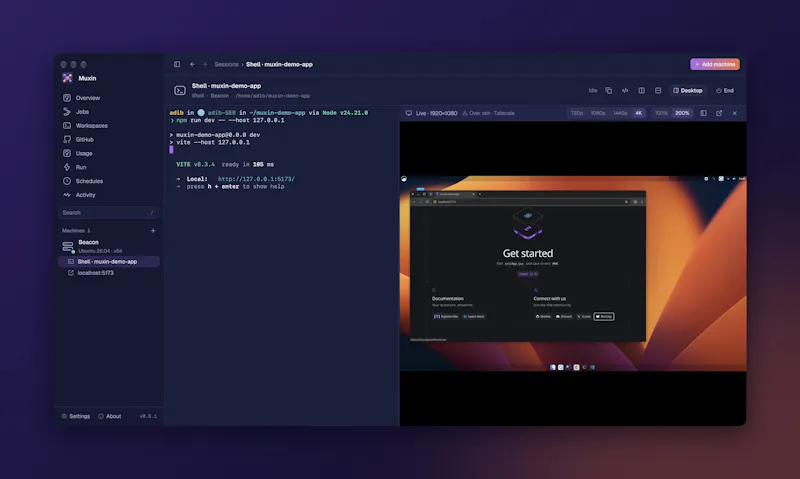Click the side-by-side split icon left of Desktop
The width and height of the screenshot is (800, 479).
pyautogui.click(x=641, y=90)
